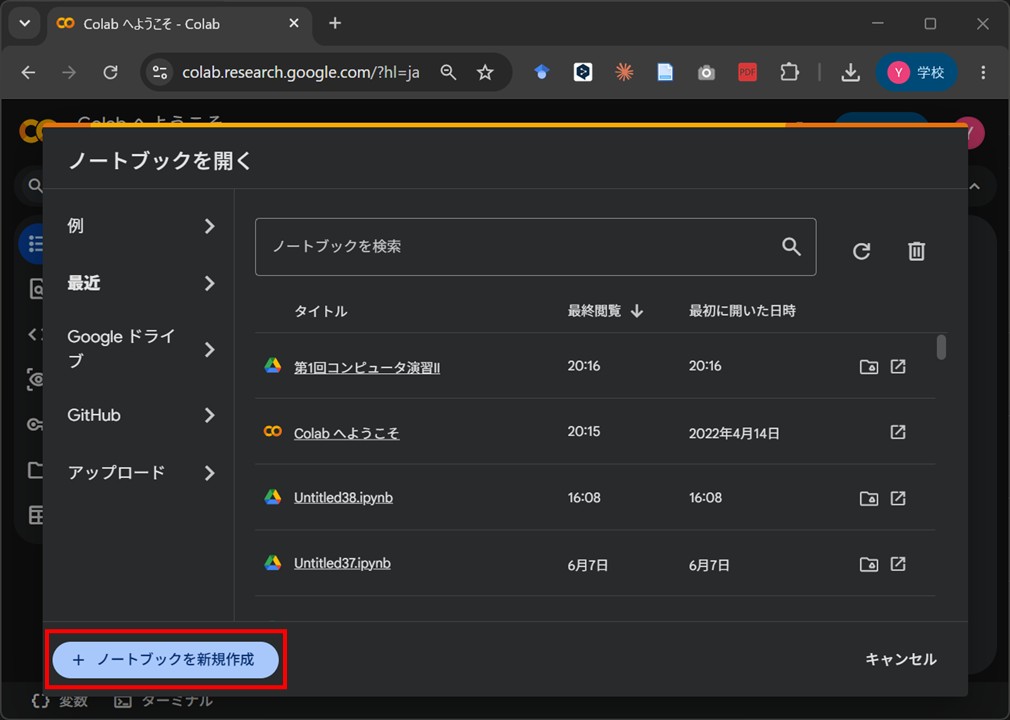The image size is (1010, 720).
Task: Click the Google Drive icon beside 第1回コンピュータ演習II
Action: (x=273, y=366)
